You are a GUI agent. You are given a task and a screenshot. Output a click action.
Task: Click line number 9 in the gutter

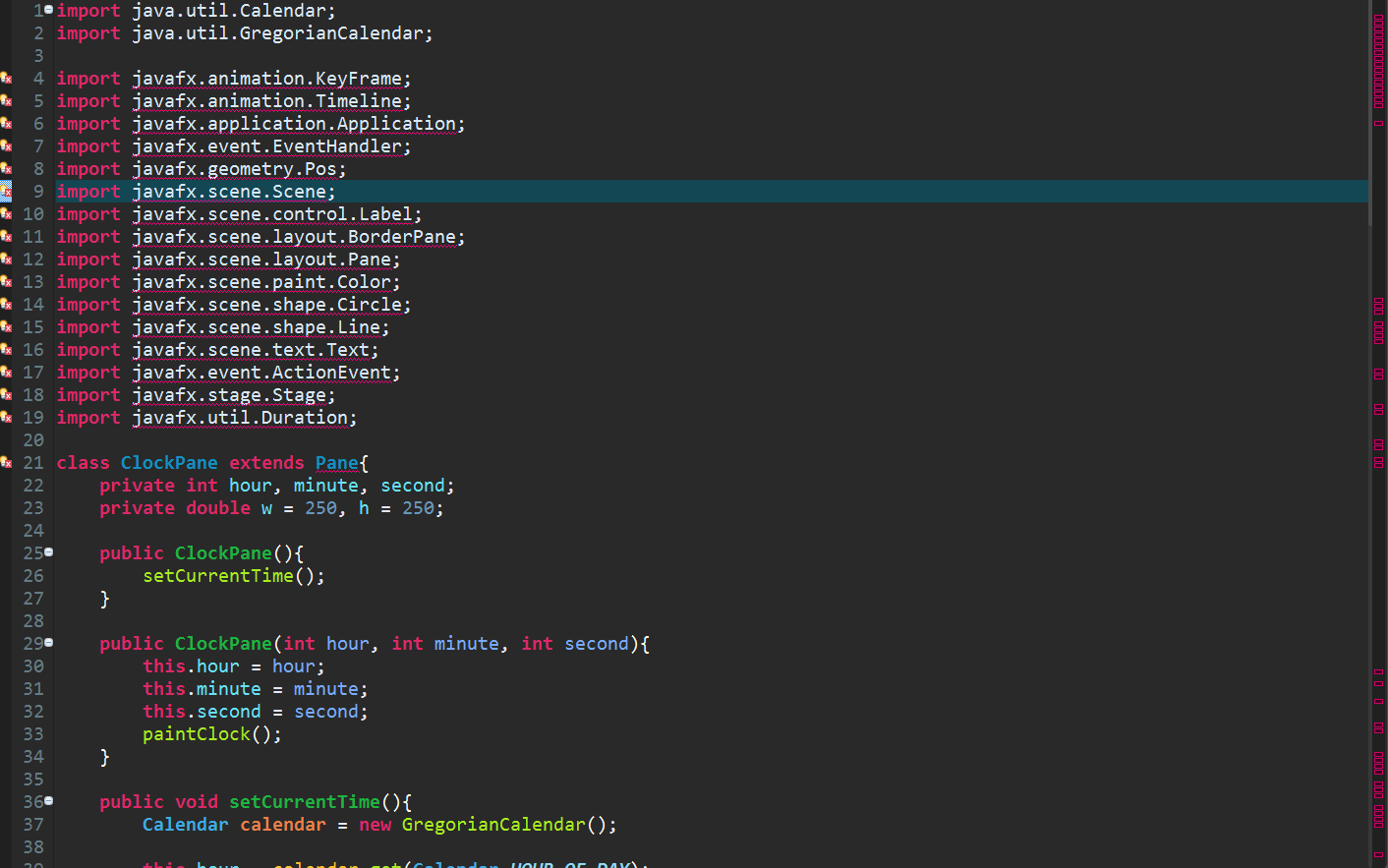38,192
